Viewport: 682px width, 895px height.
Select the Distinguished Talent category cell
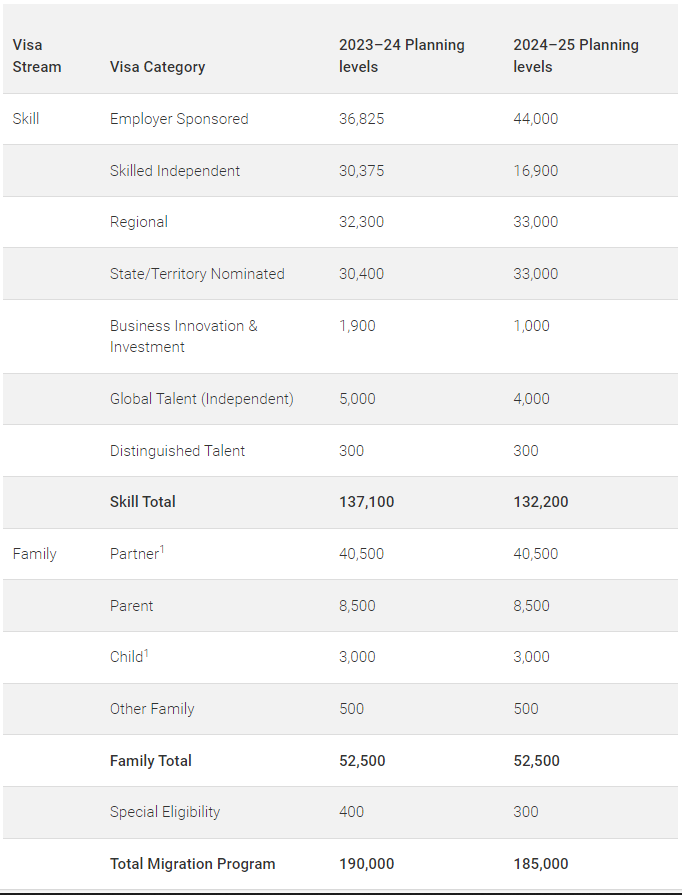177,450
